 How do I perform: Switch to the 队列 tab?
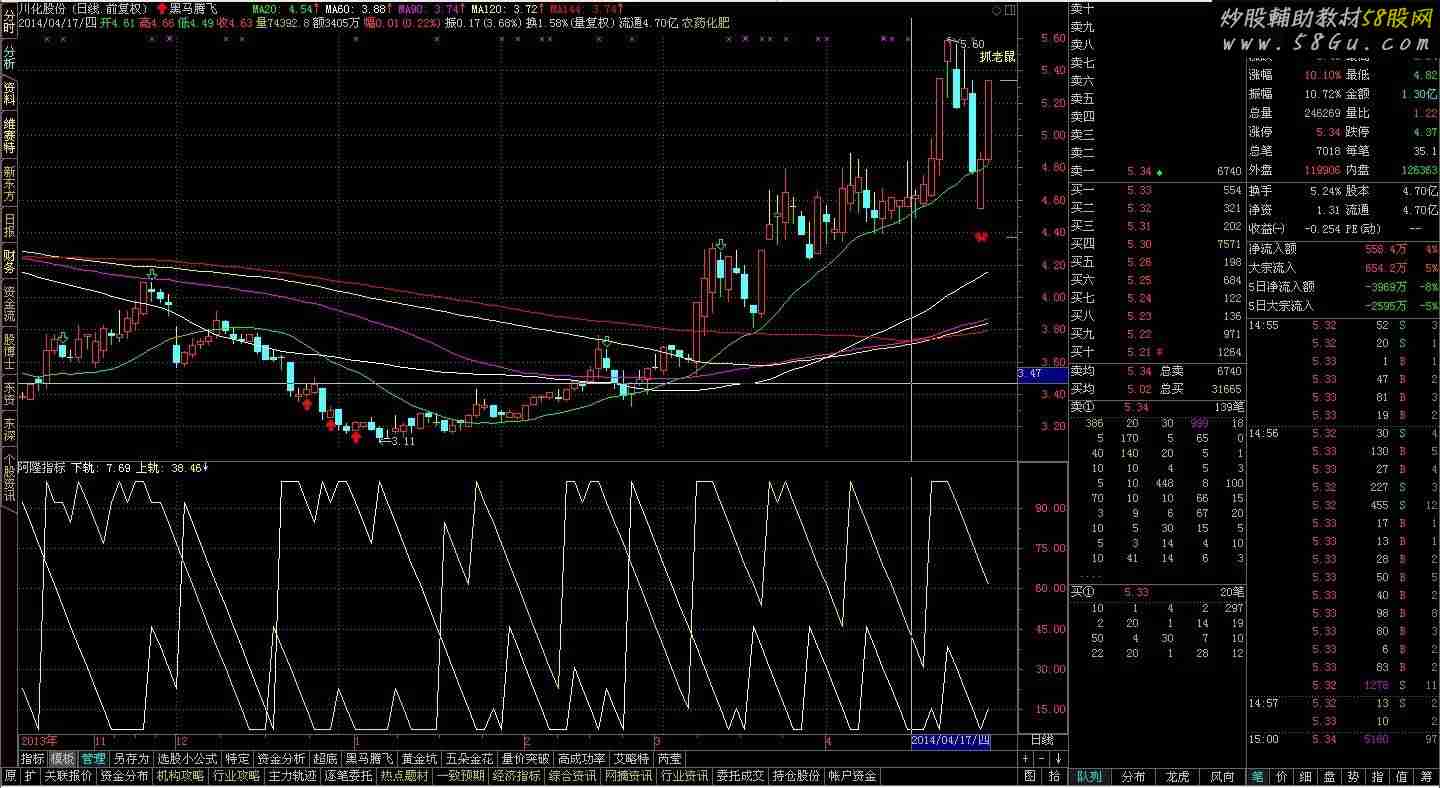1090,776
